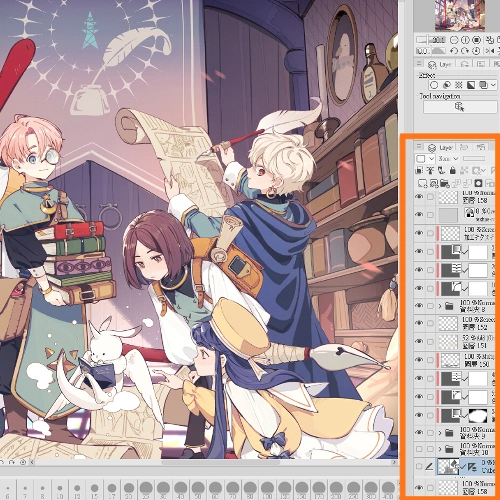The image size is (500, 500).
Task: Show the hidden layer folder 10
Action: pos(419,449)
